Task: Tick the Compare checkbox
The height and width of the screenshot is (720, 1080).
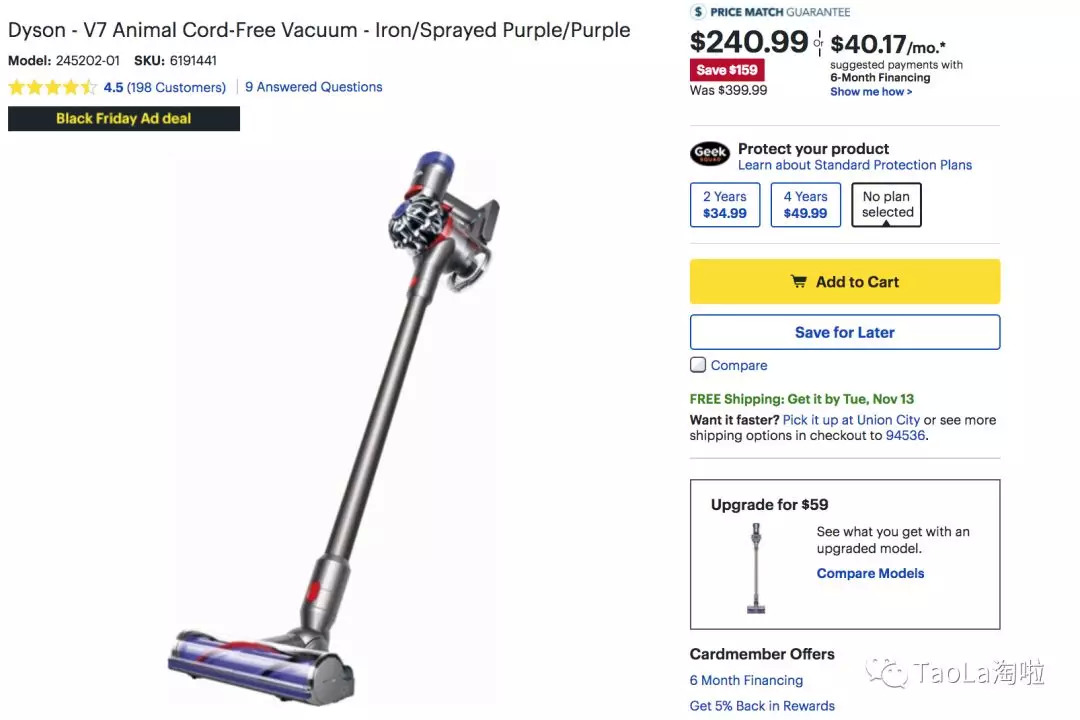Action: [698, 364]
